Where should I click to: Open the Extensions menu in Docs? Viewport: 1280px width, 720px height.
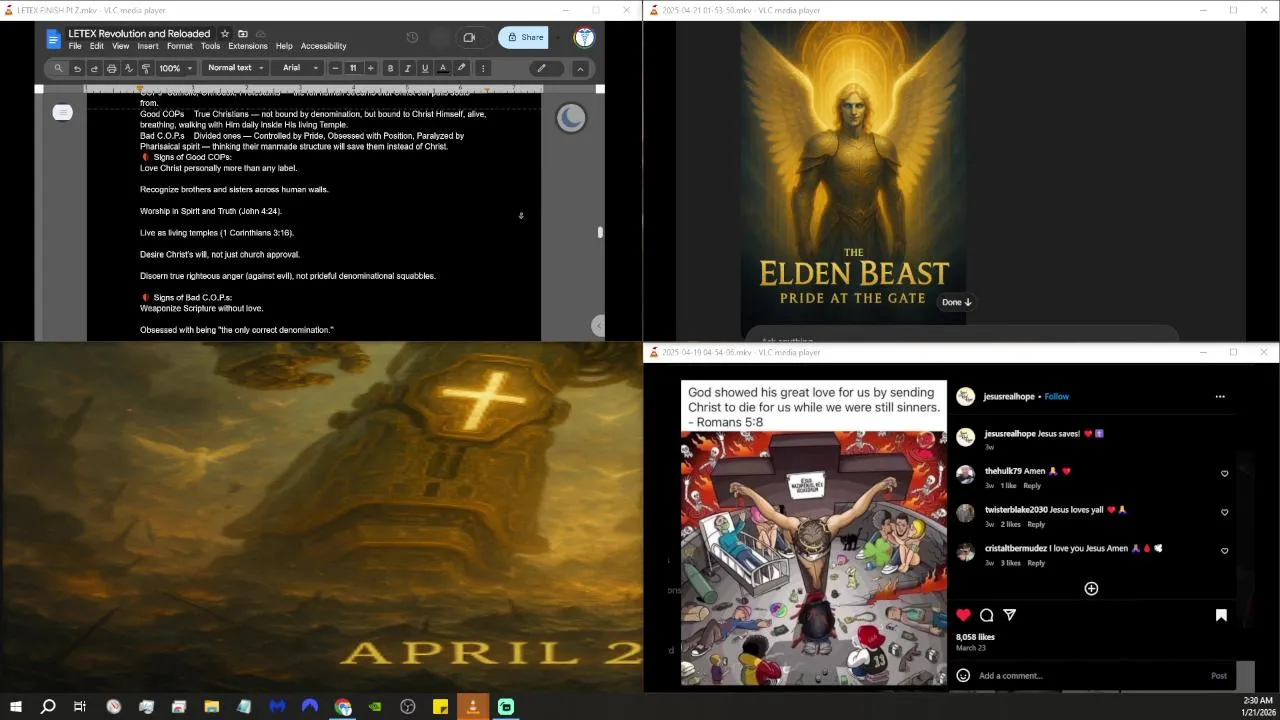click(247, 46)
